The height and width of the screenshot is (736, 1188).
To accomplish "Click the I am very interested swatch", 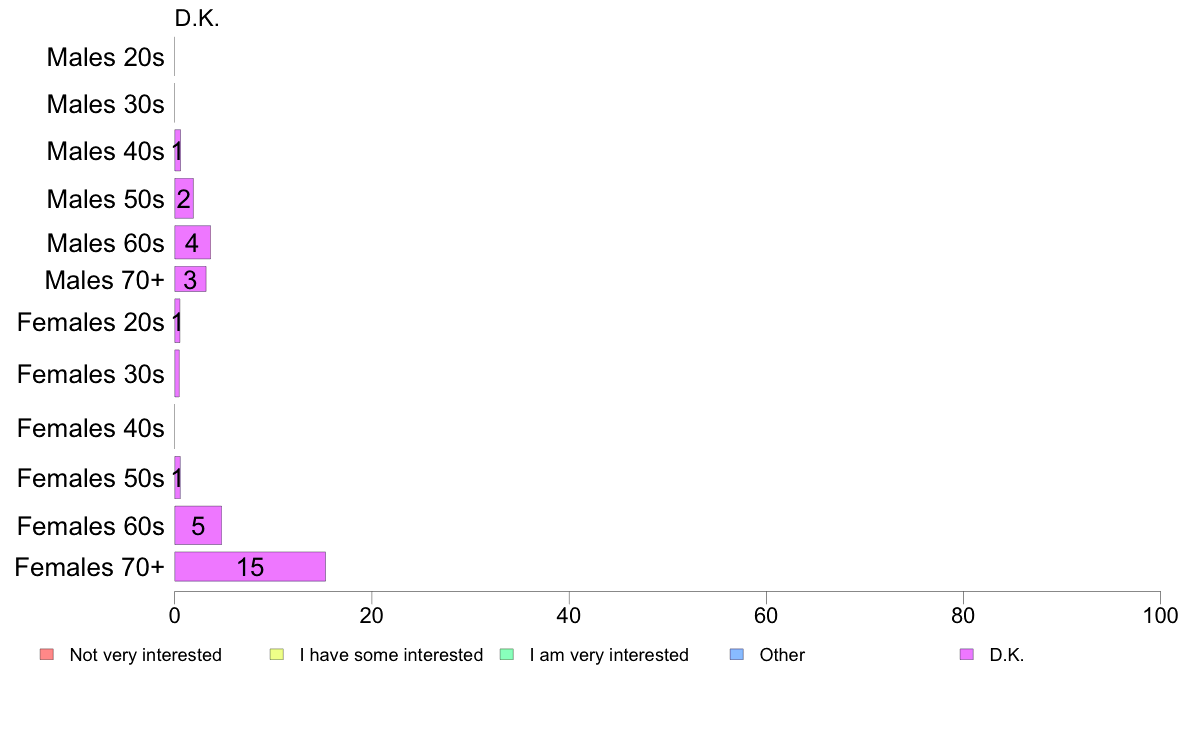I will pyautogui.click(x=507, y=654).
